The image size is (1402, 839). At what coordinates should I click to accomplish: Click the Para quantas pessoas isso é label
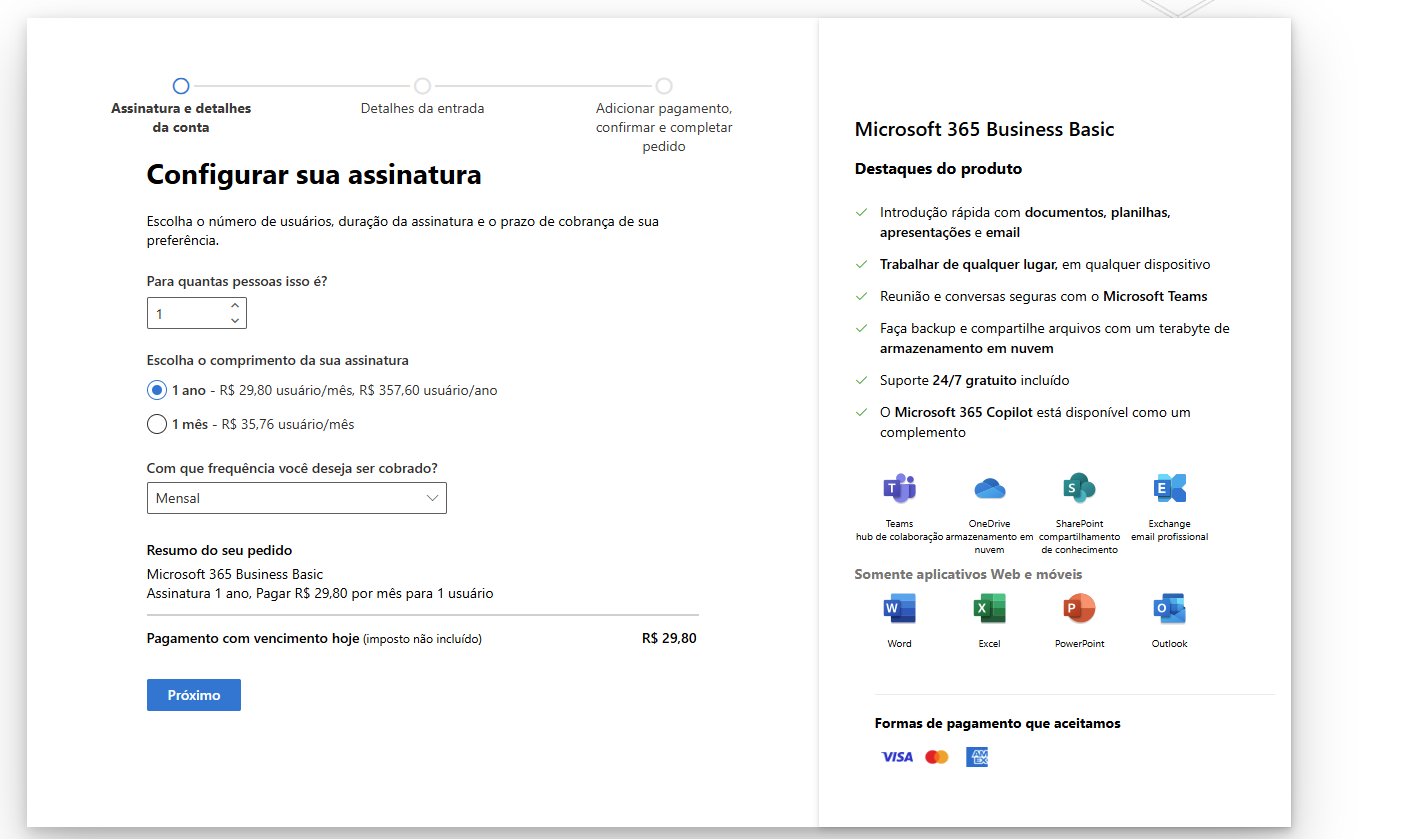coord(237,281)
